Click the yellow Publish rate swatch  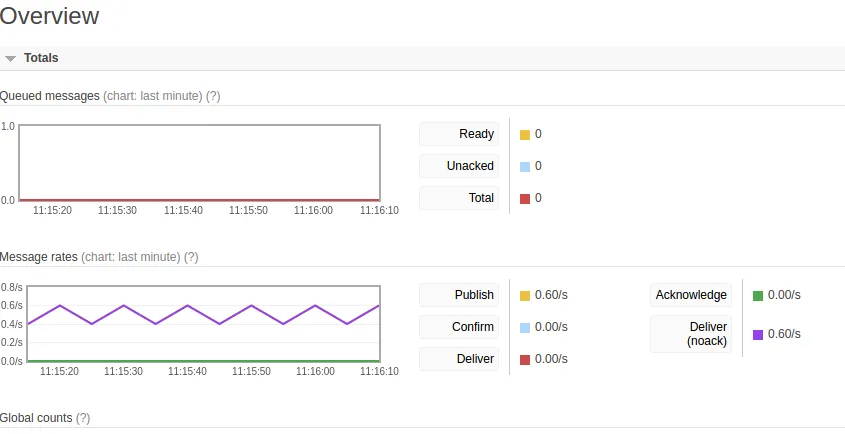click(525, 296)
